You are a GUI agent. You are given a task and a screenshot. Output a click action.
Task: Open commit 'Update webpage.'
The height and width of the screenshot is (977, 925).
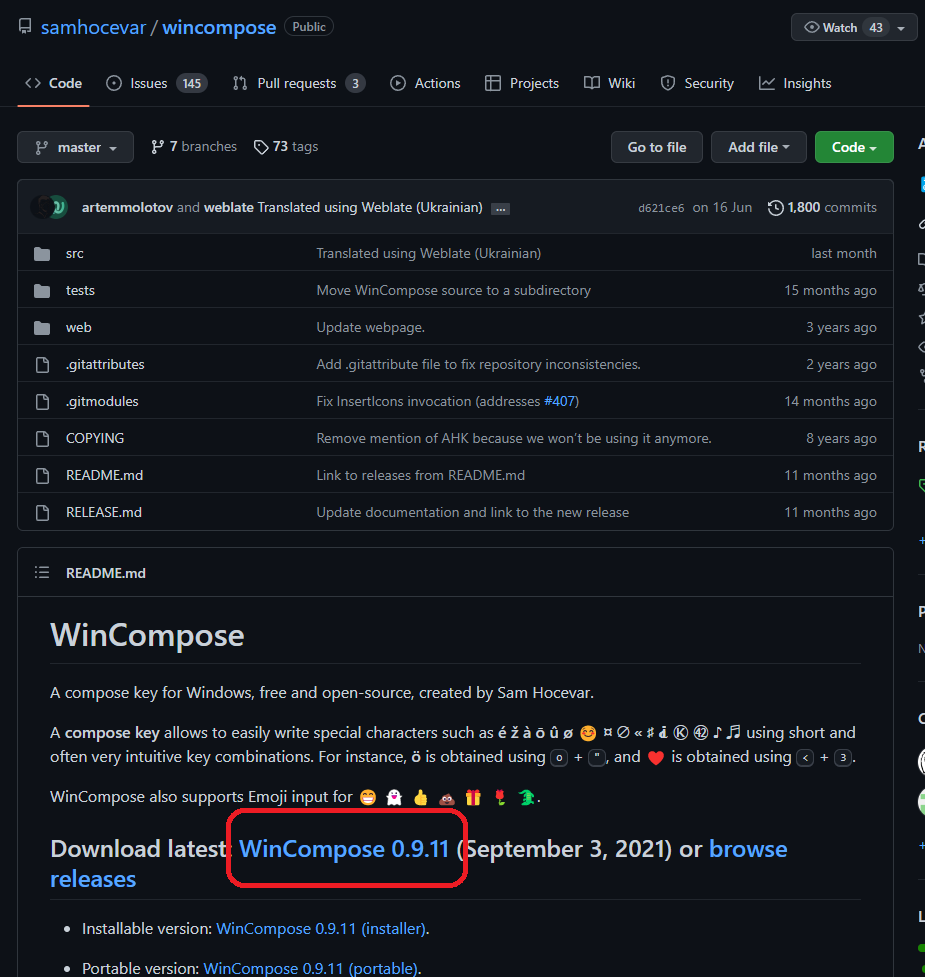click(x=371, y=327)
